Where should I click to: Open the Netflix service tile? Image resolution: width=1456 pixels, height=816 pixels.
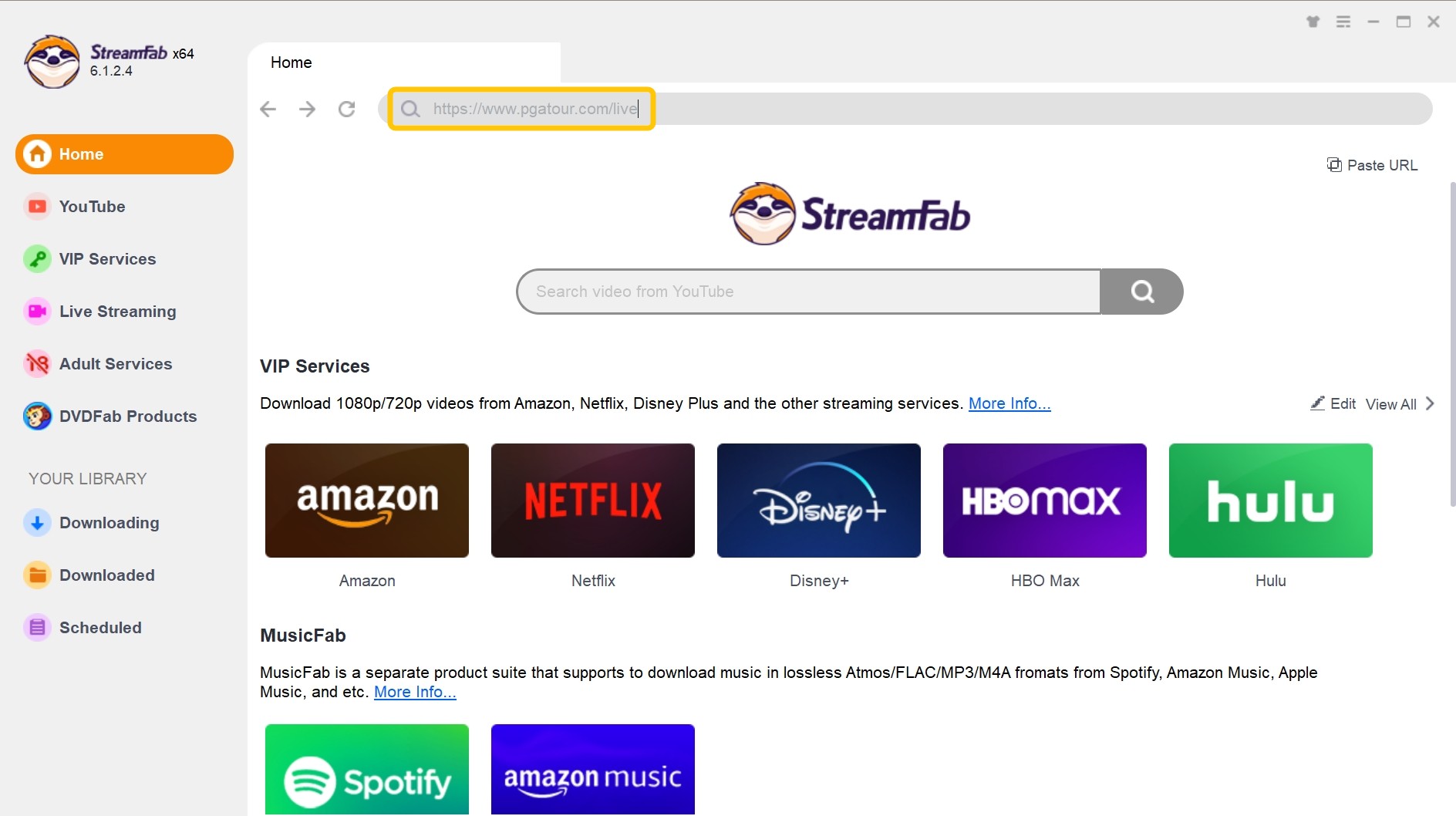(x=593, y=501)
